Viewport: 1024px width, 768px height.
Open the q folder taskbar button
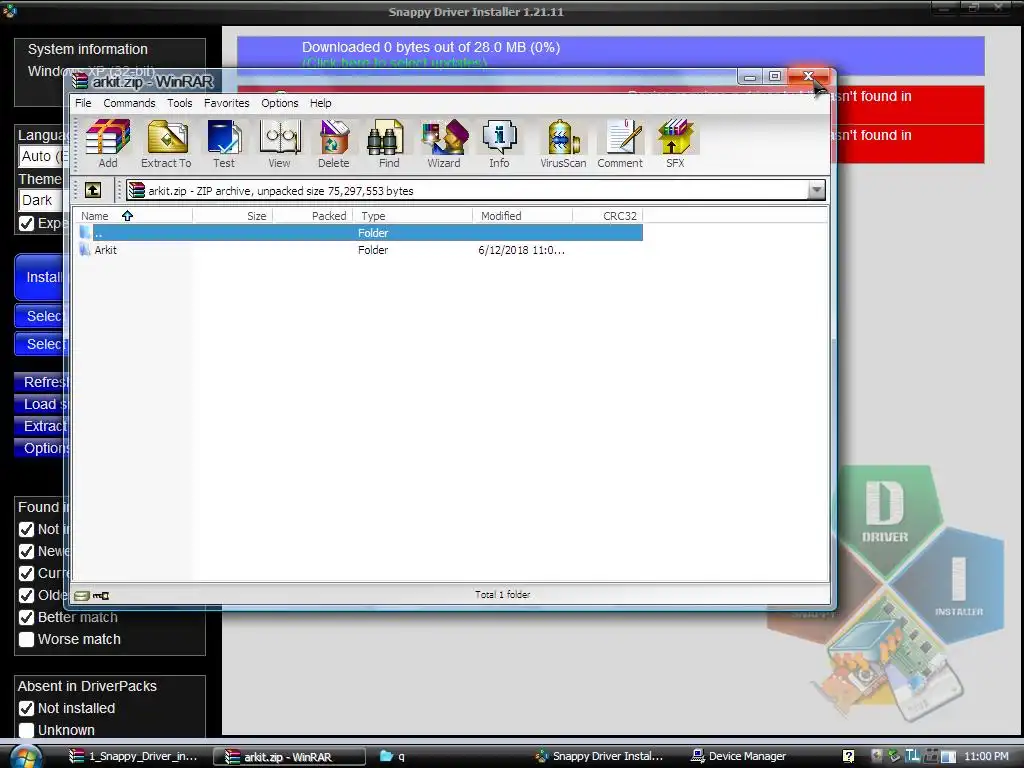tap(392, 756)
